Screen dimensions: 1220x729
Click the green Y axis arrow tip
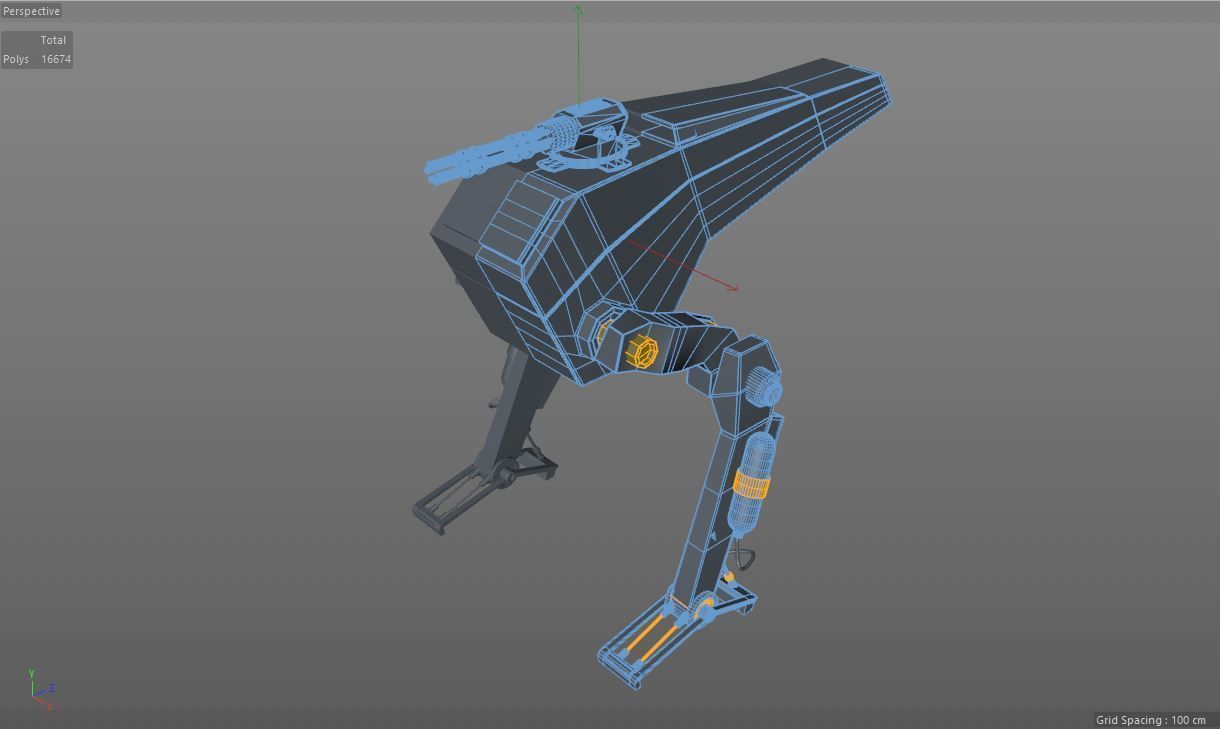[578, 10]
